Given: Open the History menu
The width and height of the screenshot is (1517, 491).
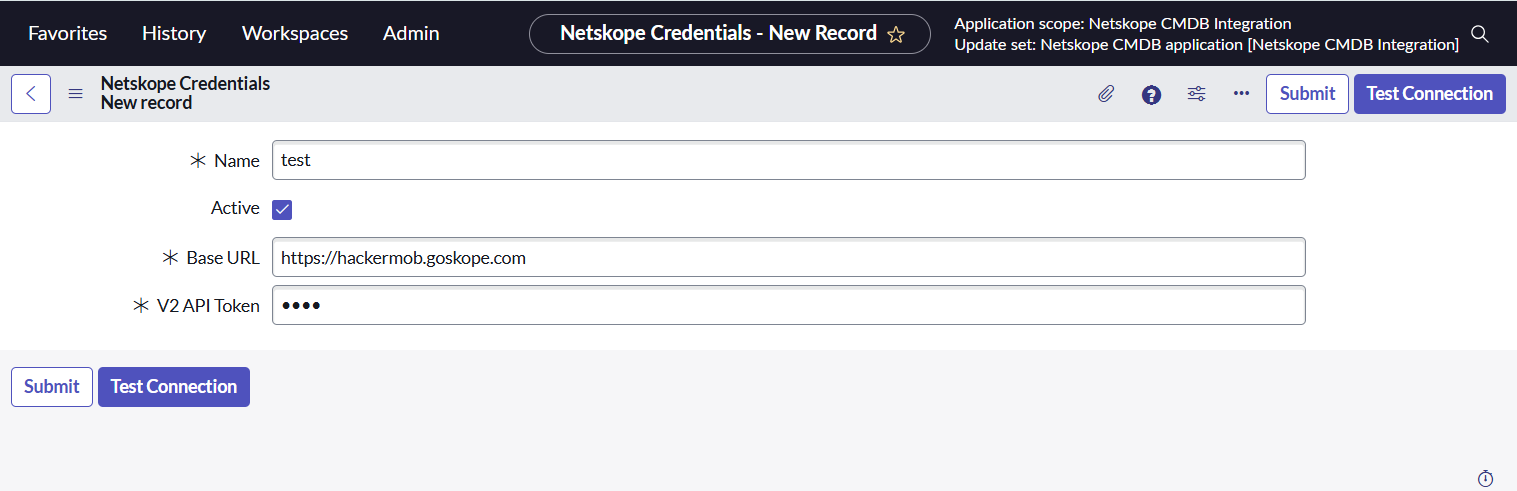Looking at the screenshot, I should pos(174,33).
